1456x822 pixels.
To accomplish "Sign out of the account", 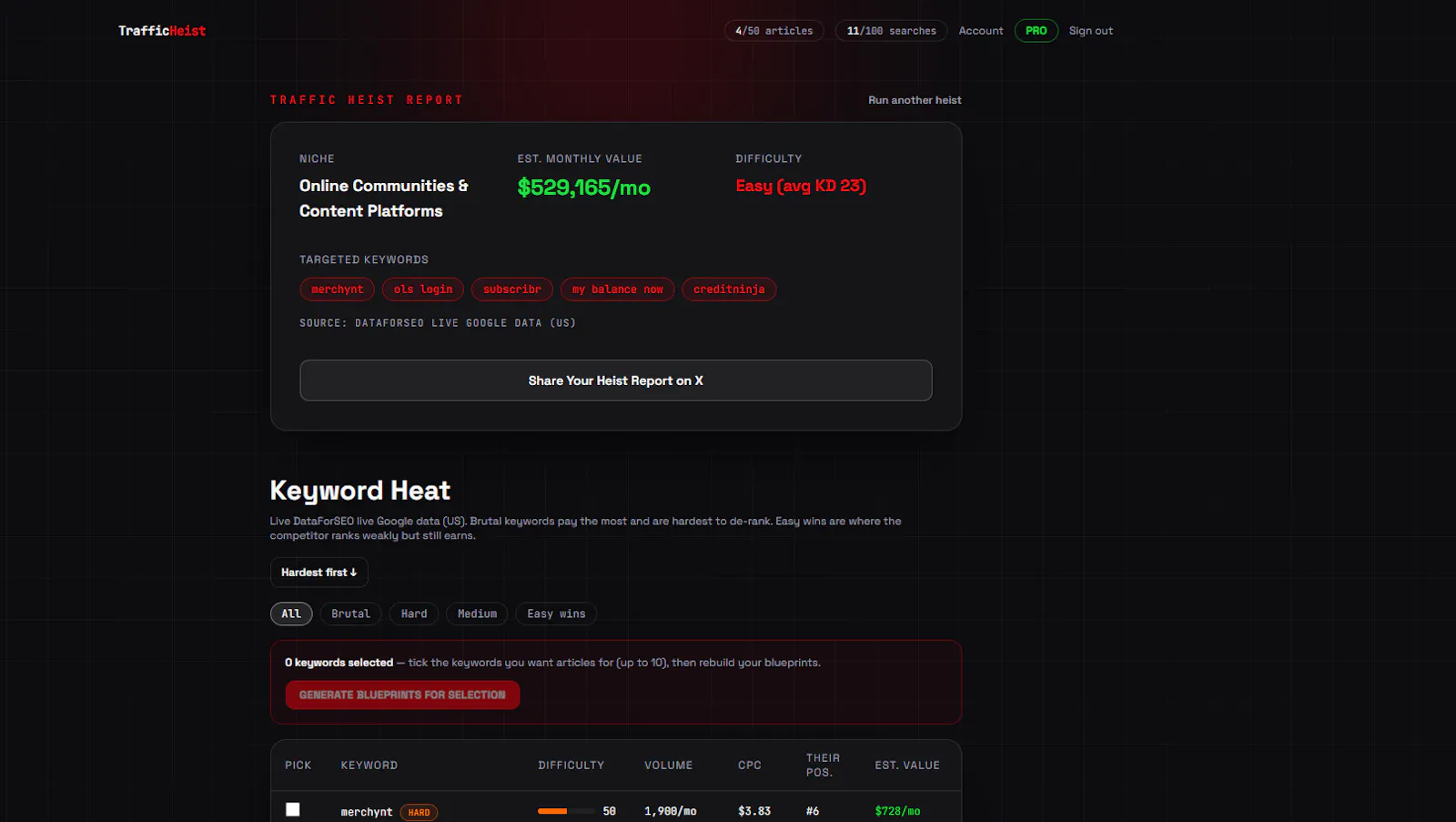I will point(1091,31).
